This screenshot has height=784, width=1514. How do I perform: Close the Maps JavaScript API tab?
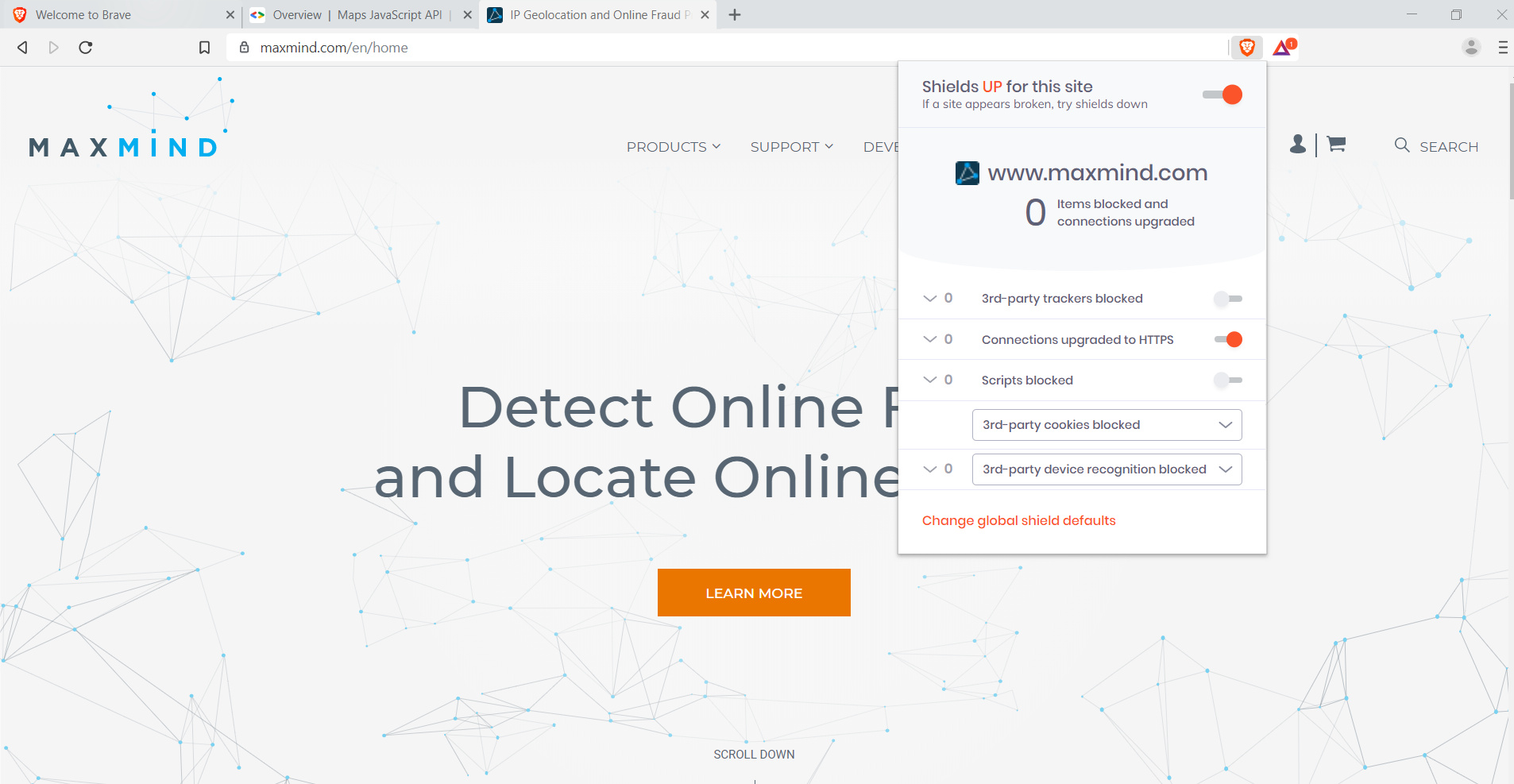click(467, 15)
